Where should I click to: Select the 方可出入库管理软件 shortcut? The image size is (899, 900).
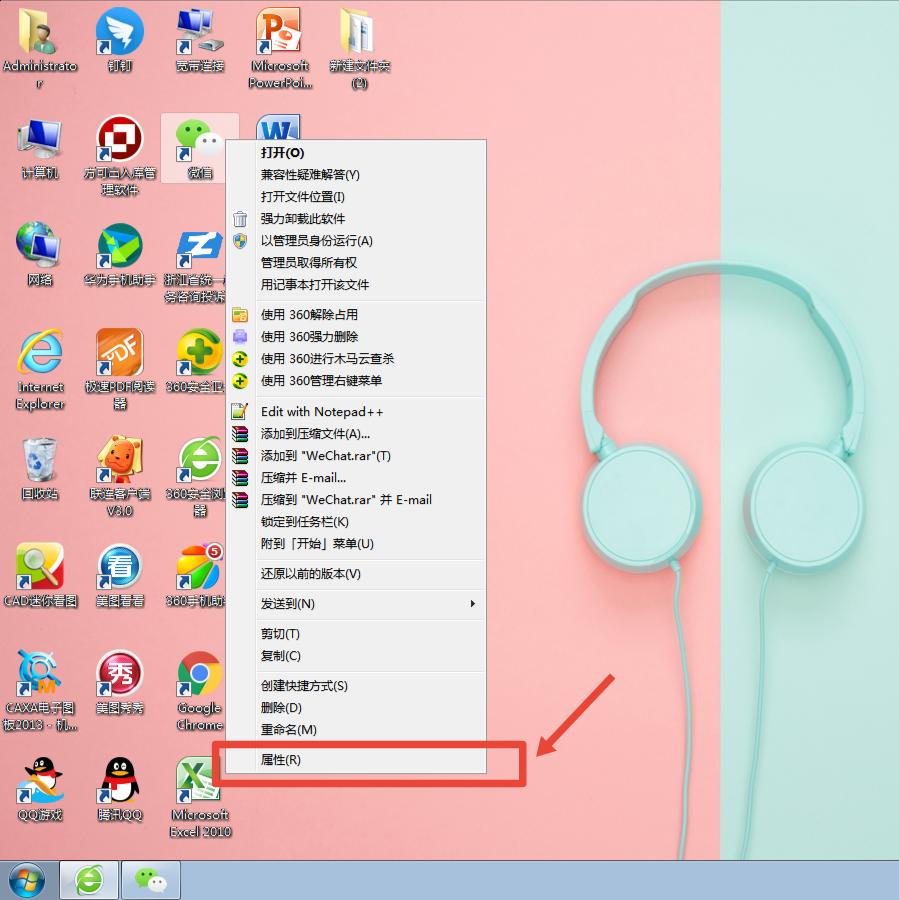(119, 156)
